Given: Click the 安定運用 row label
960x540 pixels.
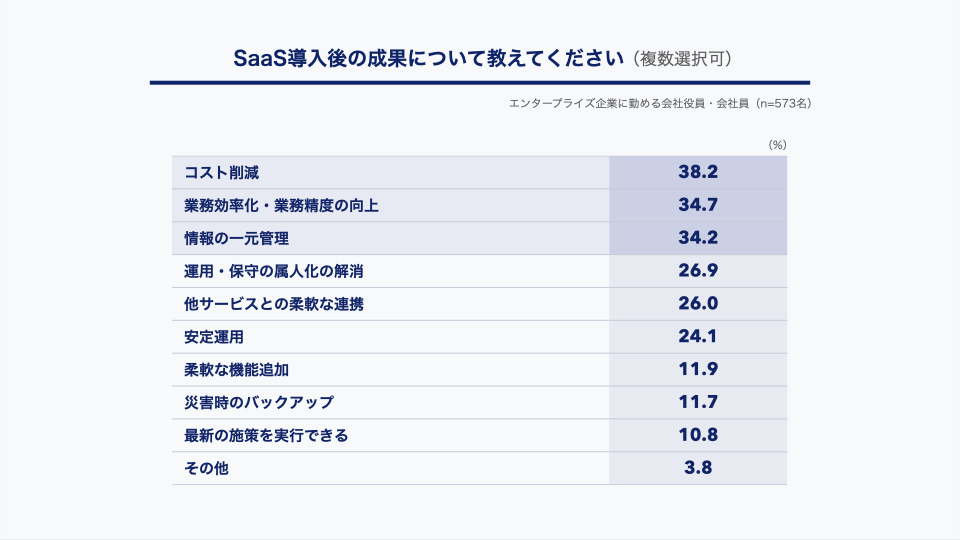Looking at the screenshot, I should [214, 337].
